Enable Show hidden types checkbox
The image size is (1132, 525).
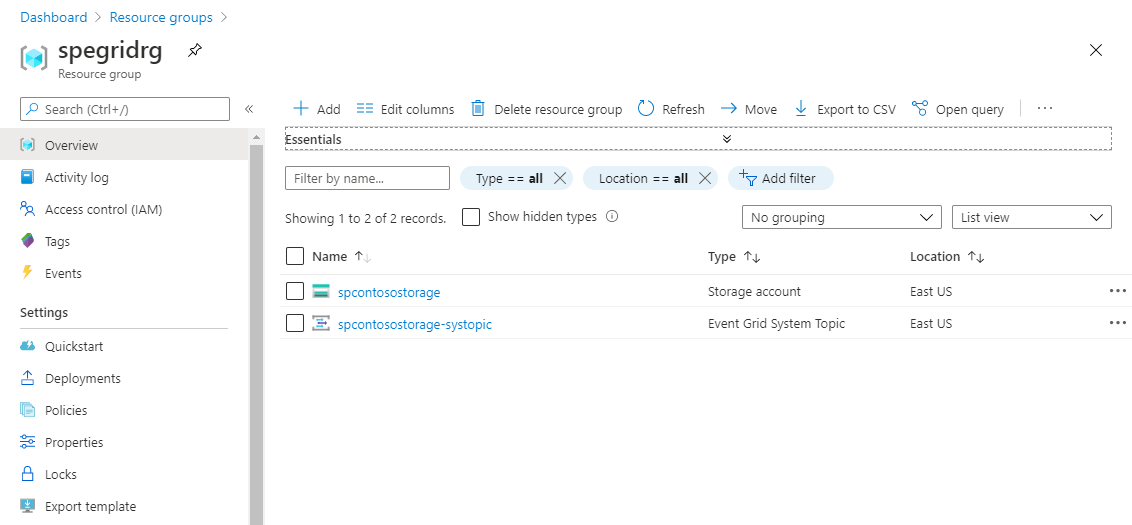(471, 217)
